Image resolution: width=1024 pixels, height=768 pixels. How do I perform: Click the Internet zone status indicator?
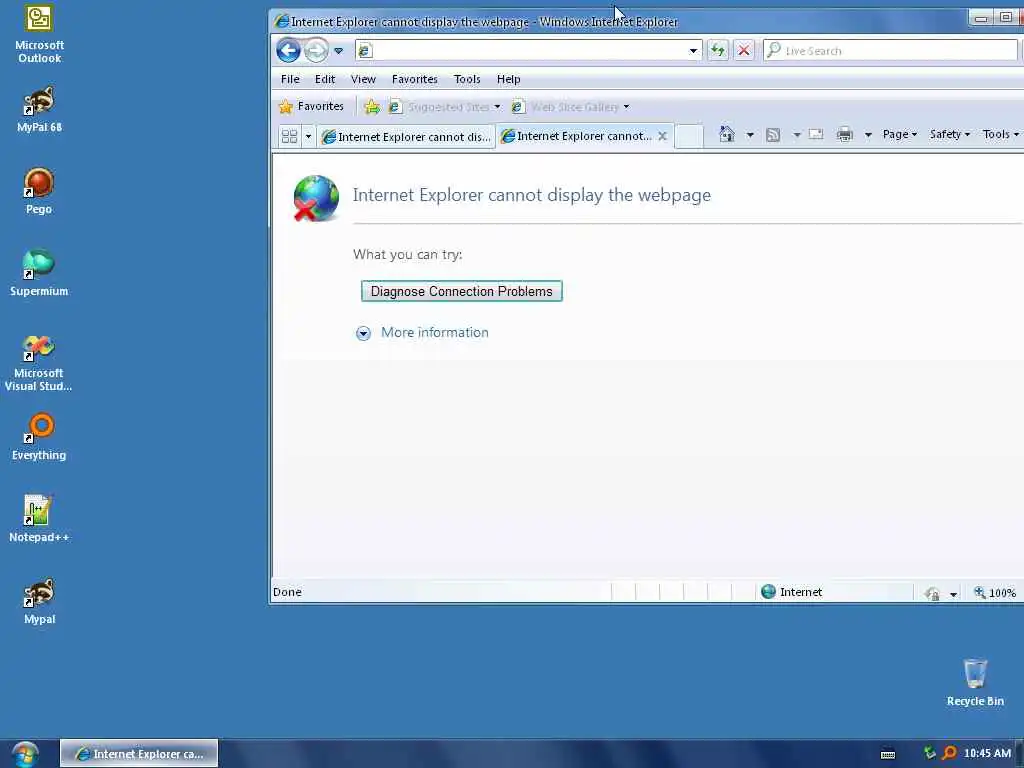[x=792, y=592]
